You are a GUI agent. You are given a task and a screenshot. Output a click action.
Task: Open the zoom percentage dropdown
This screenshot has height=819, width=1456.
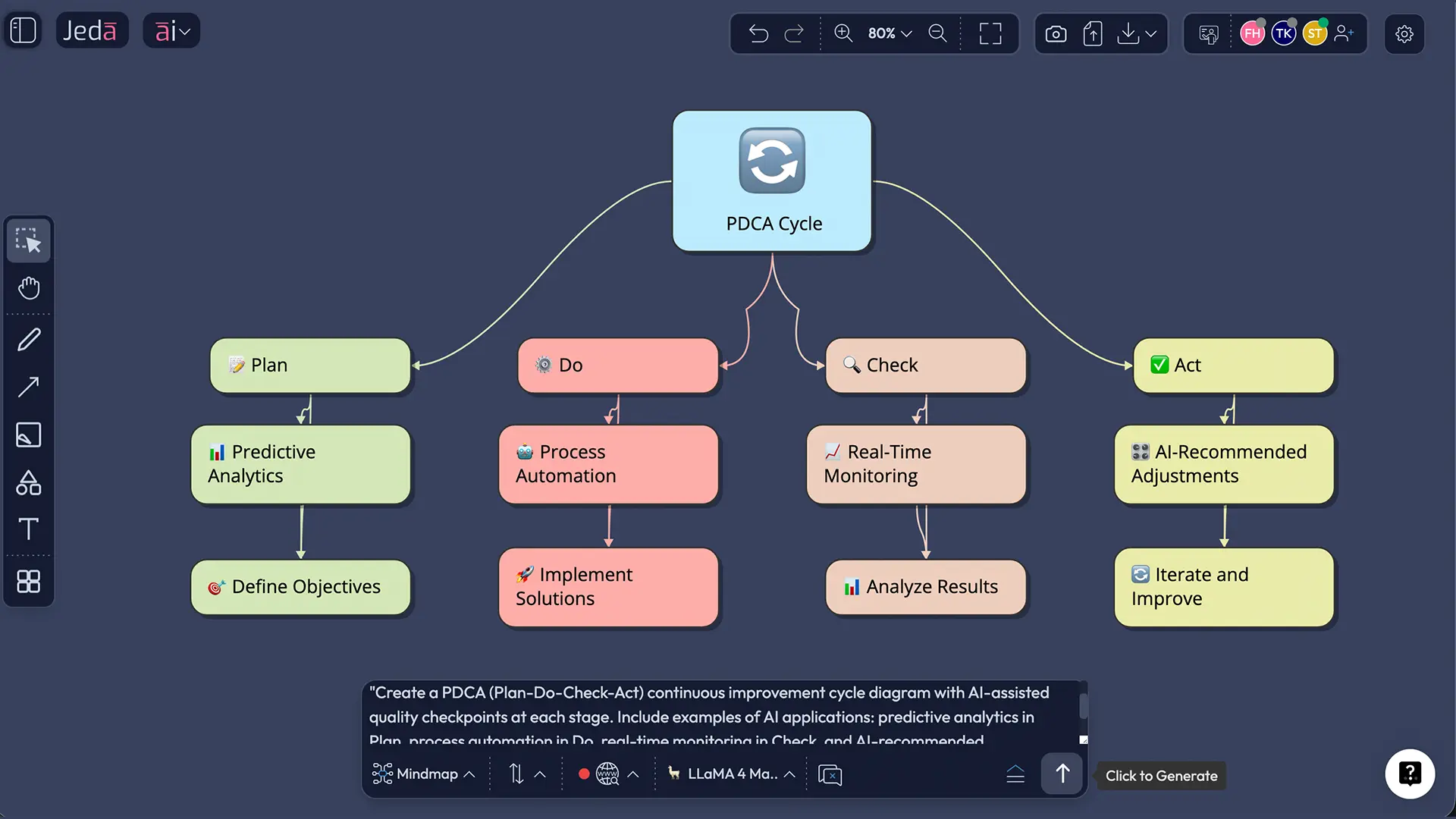coord(889,33)
